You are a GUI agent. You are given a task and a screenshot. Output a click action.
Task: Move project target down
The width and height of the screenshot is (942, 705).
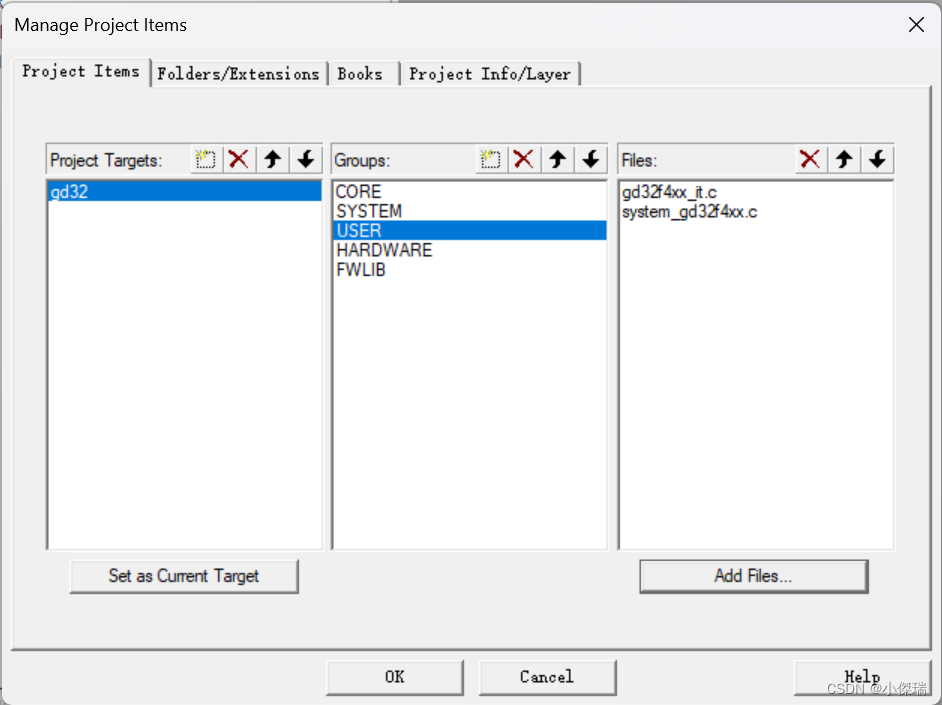(x=306, y=160)
